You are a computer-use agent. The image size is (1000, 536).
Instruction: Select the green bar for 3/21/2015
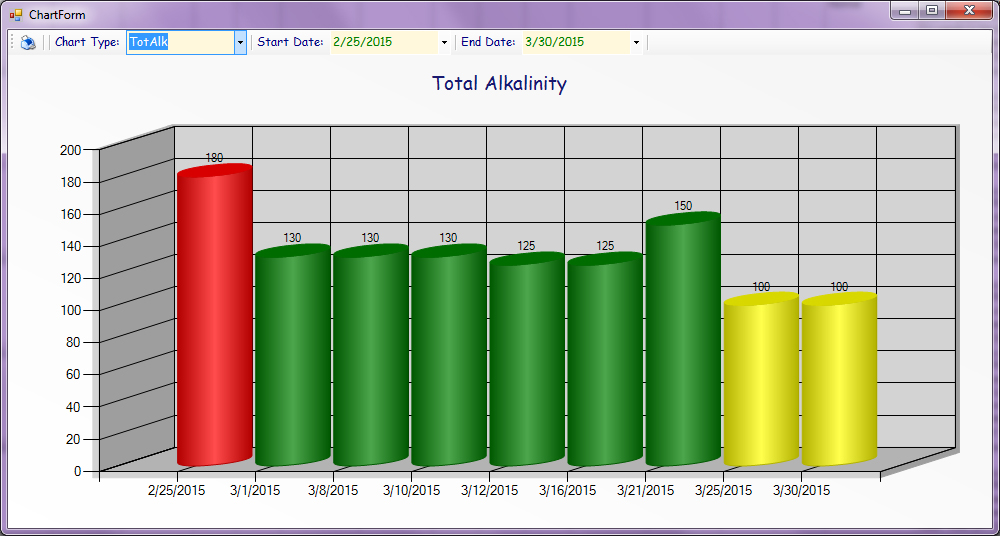(x=683, y=339)
